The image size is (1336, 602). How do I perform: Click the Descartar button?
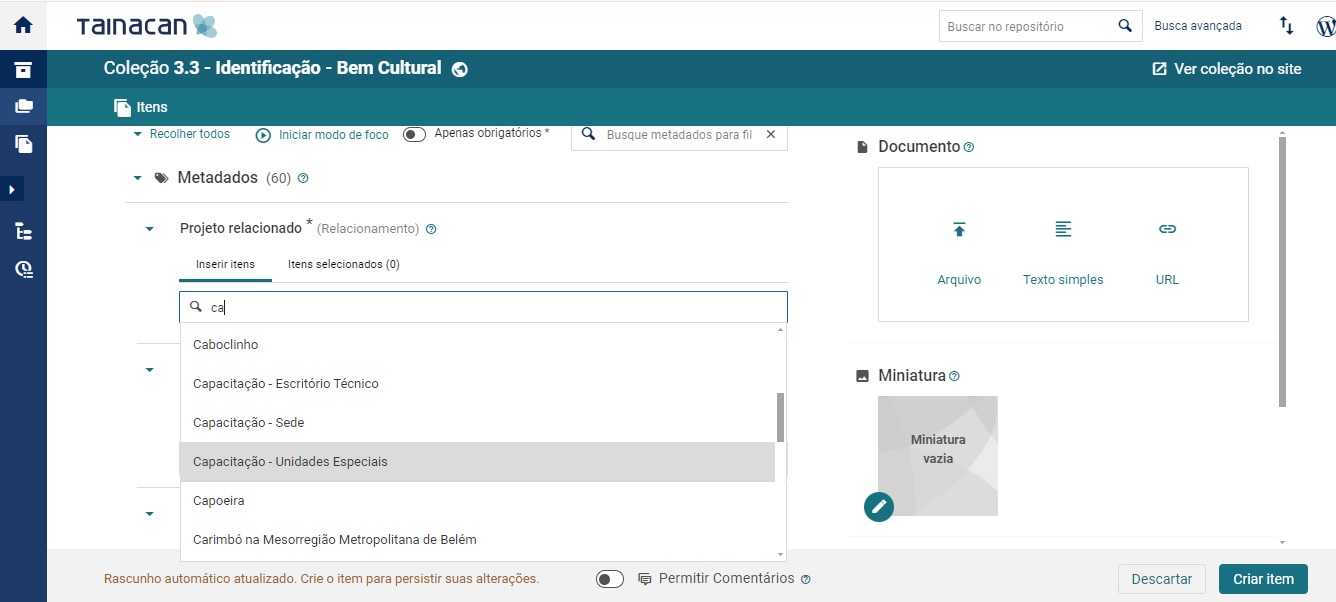[1162, 579]
